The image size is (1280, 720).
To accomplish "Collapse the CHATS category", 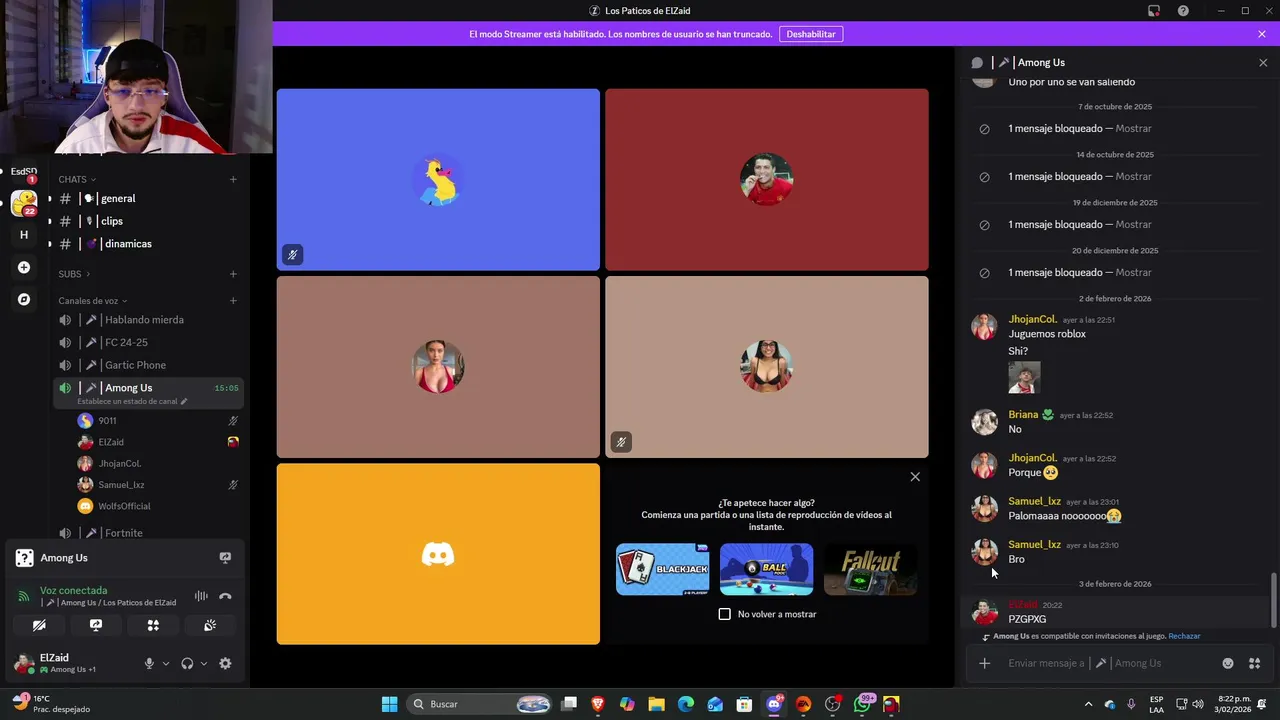I will tap(77, 180).
